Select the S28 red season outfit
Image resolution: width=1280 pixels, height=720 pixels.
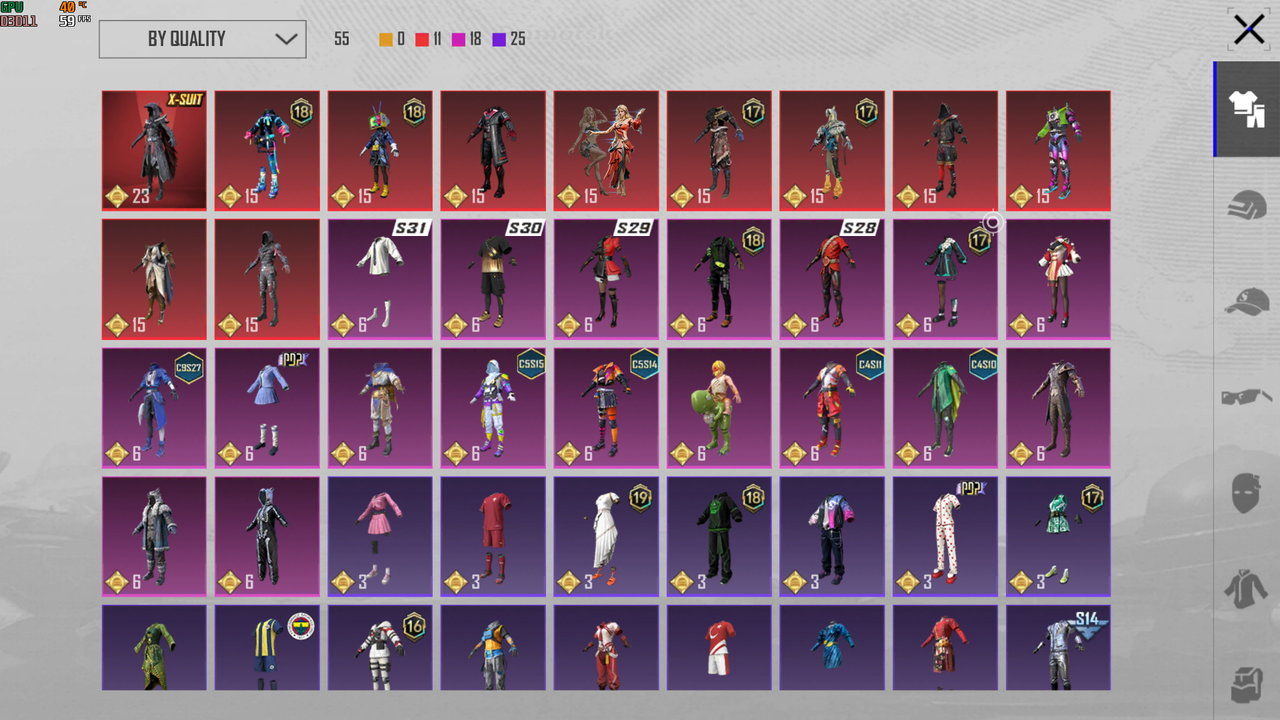(832, 279)
